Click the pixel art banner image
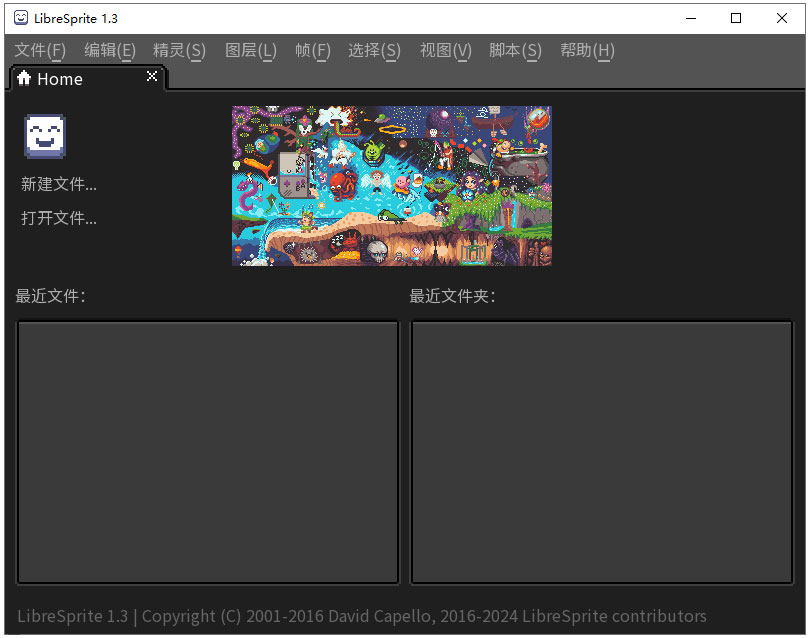This screenshot has width=809, height=638. coord(392,186)
